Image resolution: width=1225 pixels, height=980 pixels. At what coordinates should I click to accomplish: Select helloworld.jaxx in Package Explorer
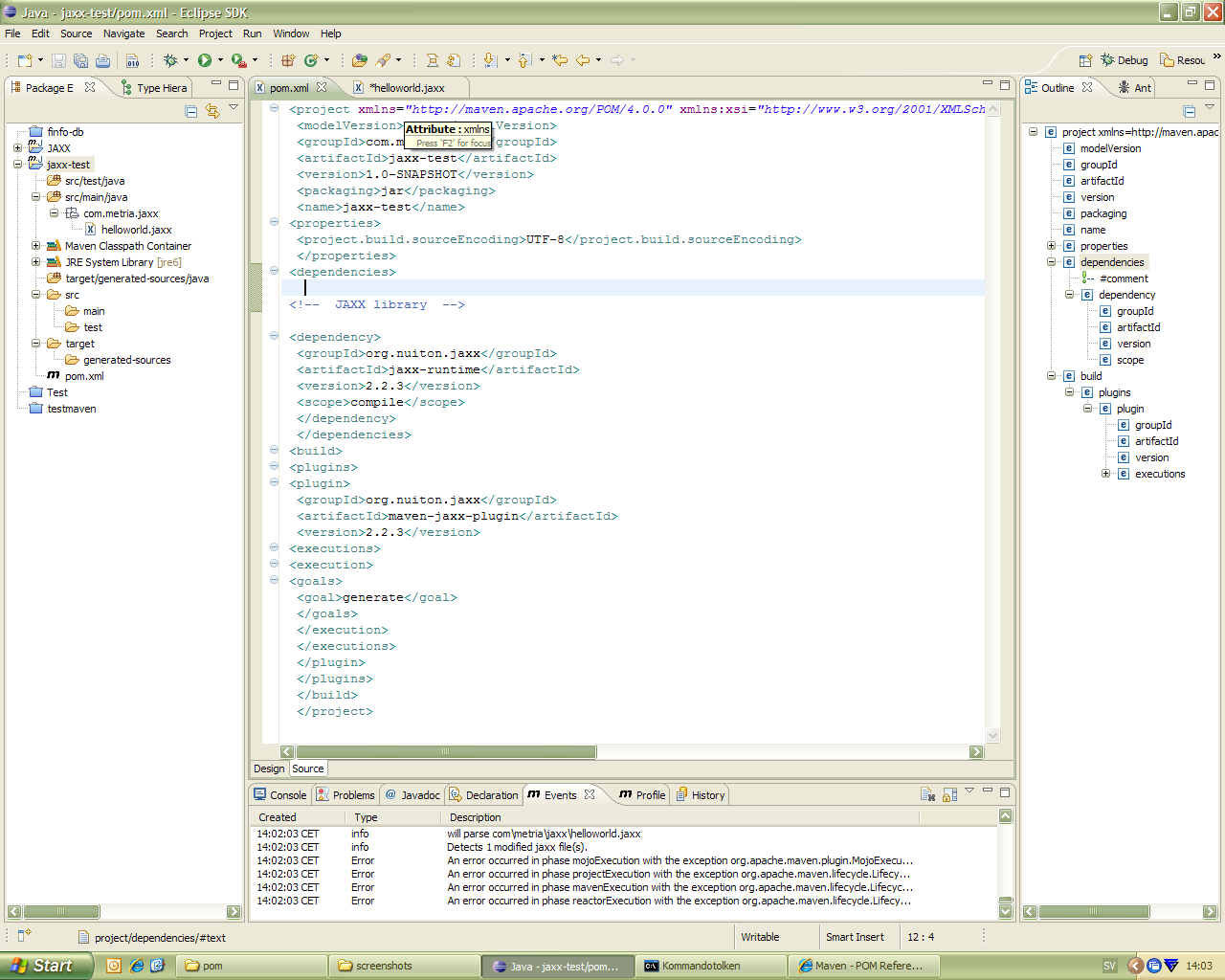pyautogui.click(x=128, y=230)
